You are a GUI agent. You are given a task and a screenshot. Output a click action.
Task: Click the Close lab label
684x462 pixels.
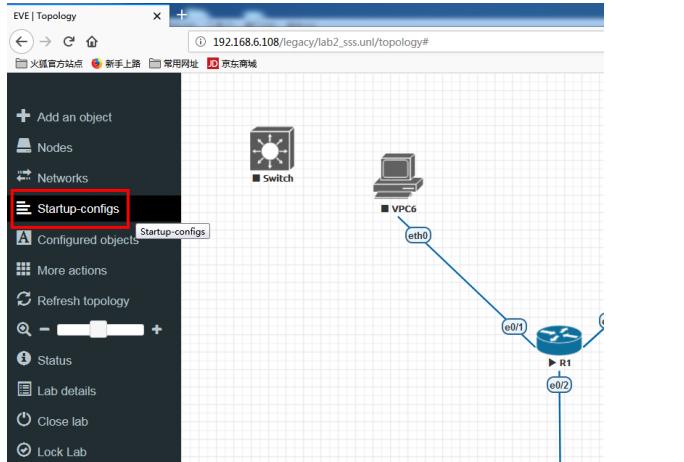[x=63, y=421]
